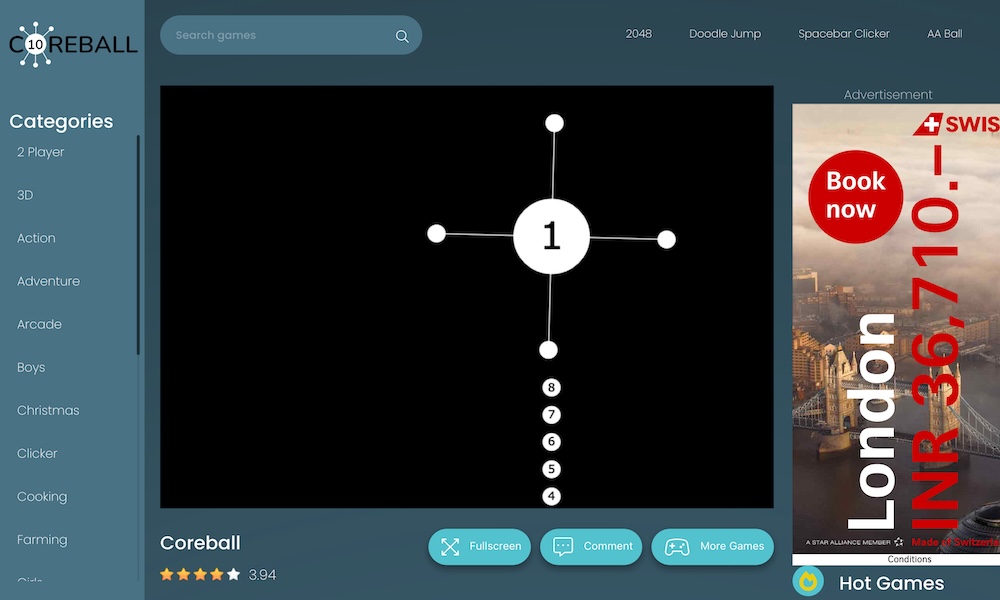Select the Cooking category

[42, 496]
